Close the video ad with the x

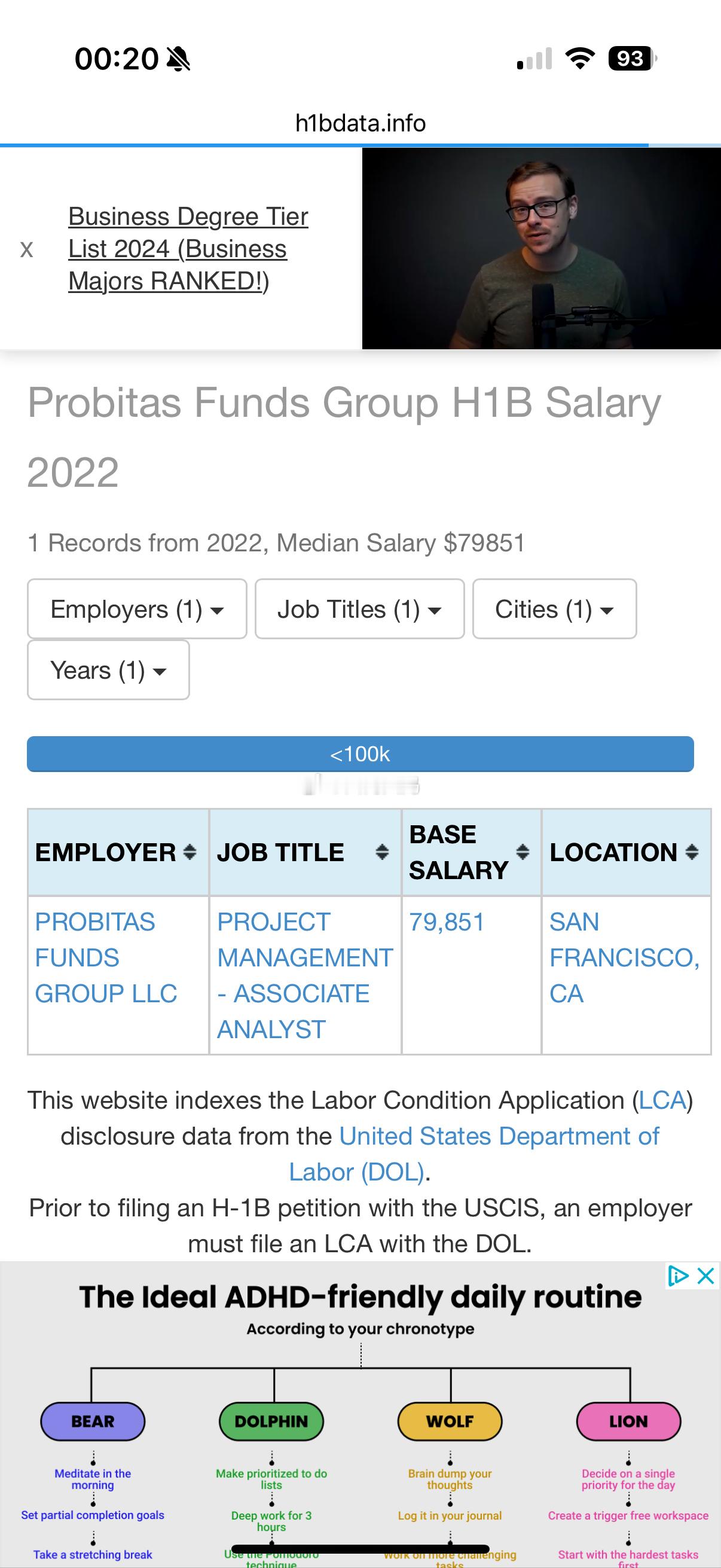tap(26, 249)
